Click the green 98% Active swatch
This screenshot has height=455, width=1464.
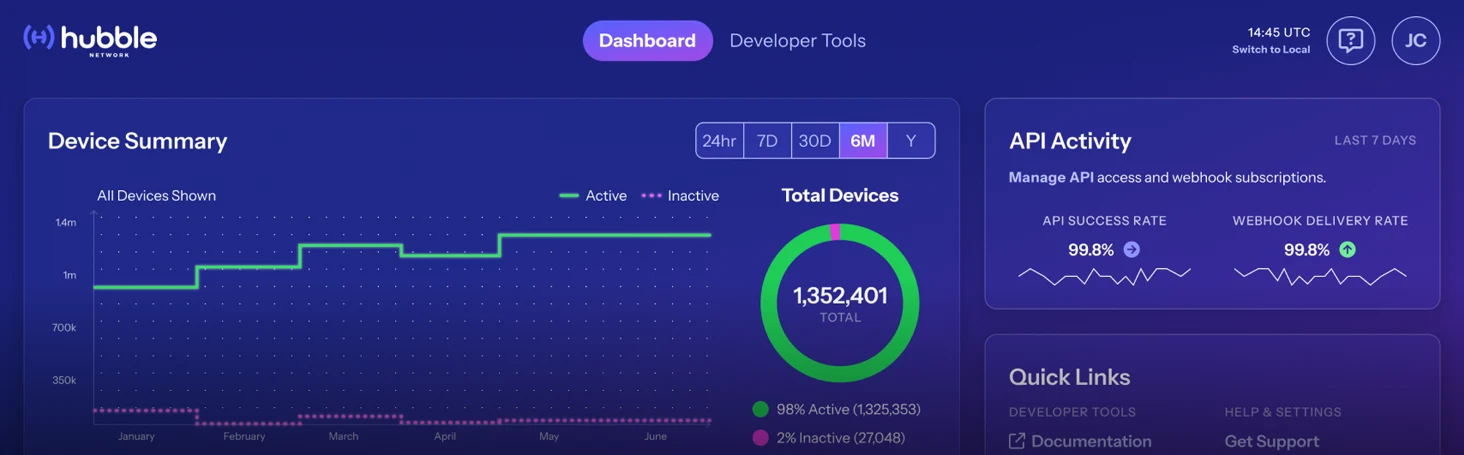(x=760, y=409)
